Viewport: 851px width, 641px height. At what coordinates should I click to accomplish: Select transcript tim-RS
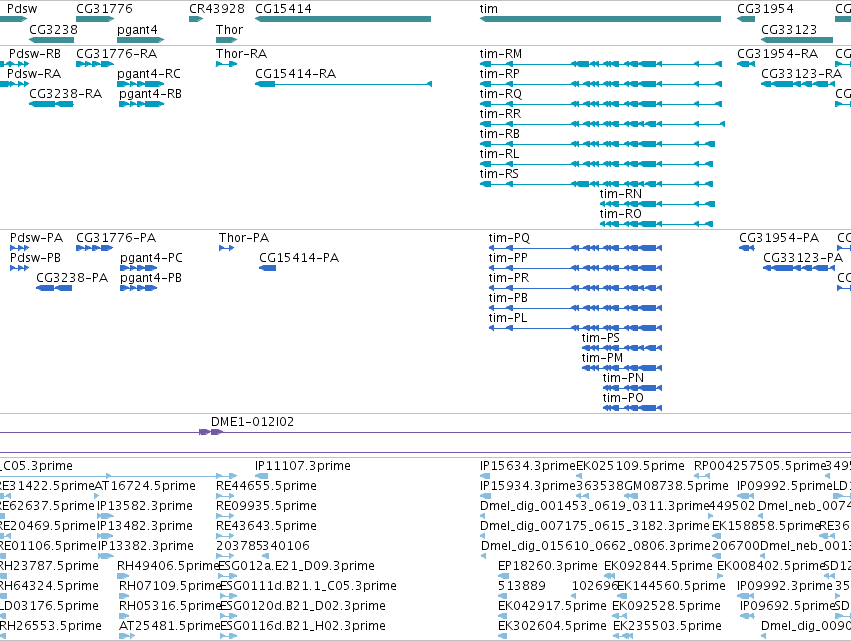(x=596, y=185)
